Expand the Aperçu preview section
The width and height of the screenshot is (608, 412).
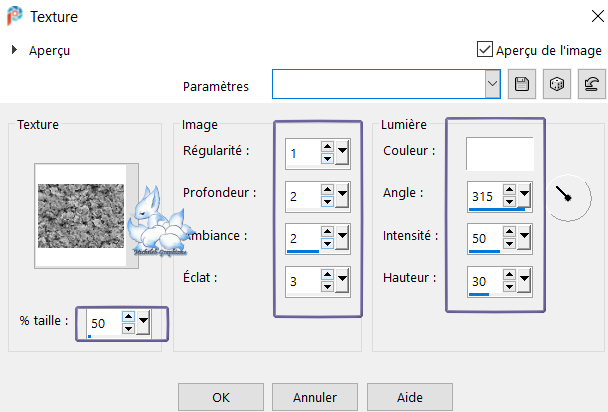14,50
